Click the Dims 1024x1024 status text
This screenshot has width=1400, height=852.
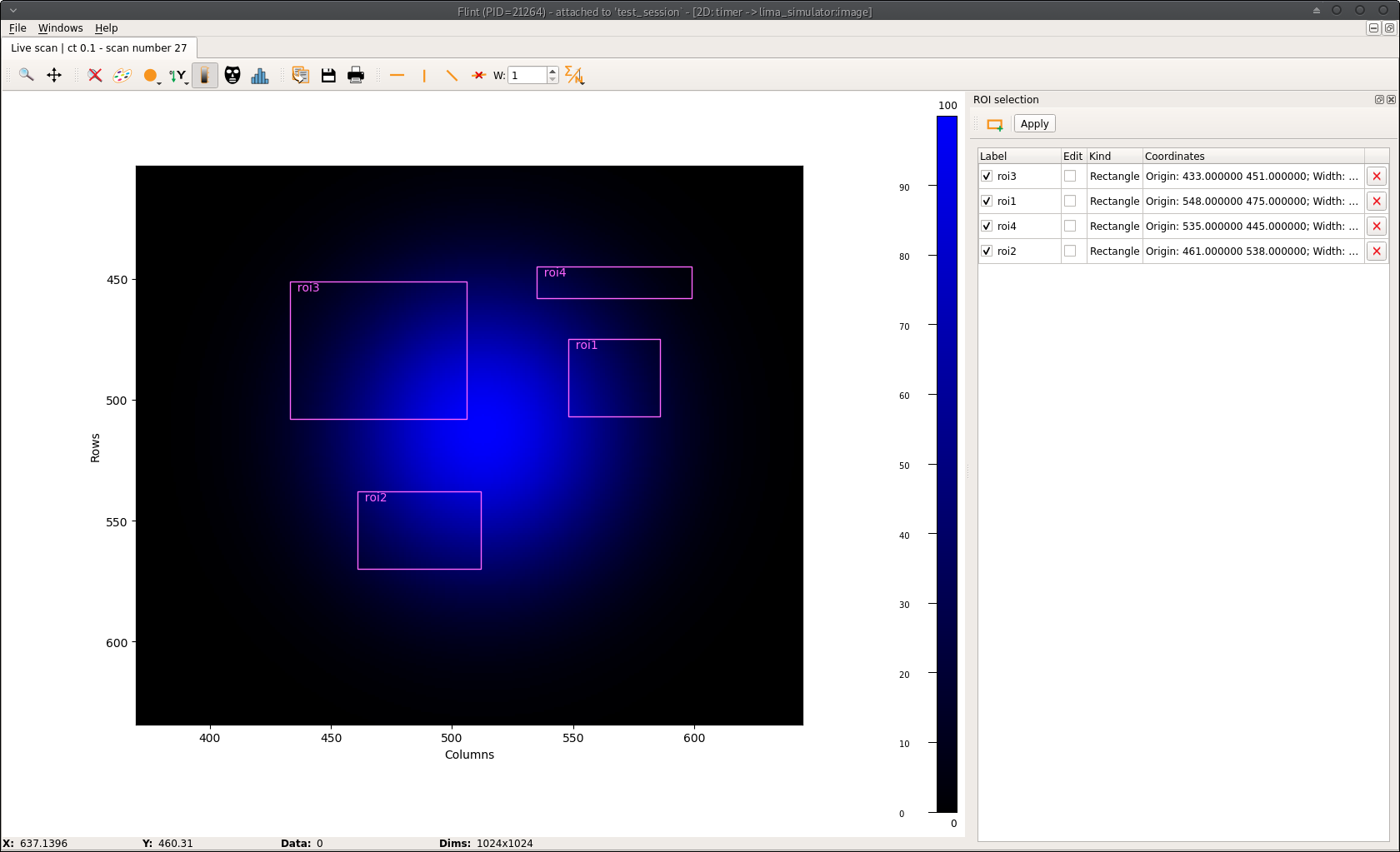486,843
